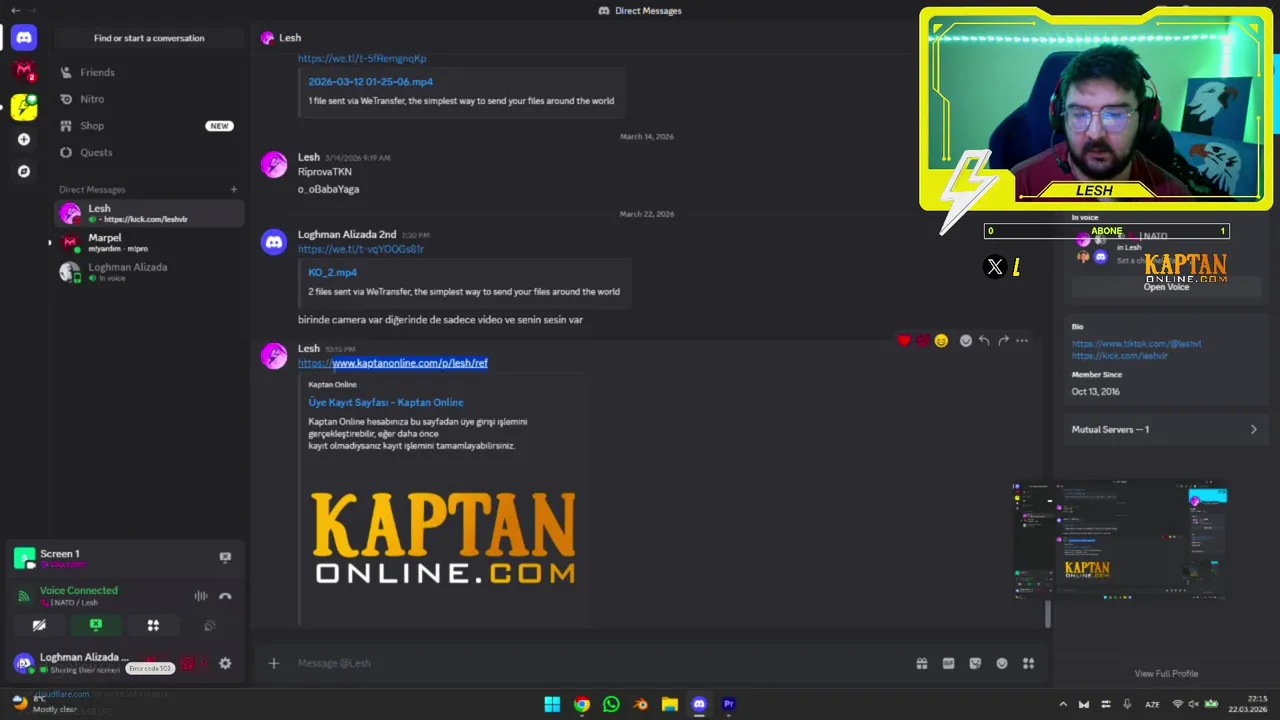The width and height of the screenshot is (1280, 720).
Task: Open 2026-03-12 01-25-06.mp4 file link
Action: tap(370, 82)
